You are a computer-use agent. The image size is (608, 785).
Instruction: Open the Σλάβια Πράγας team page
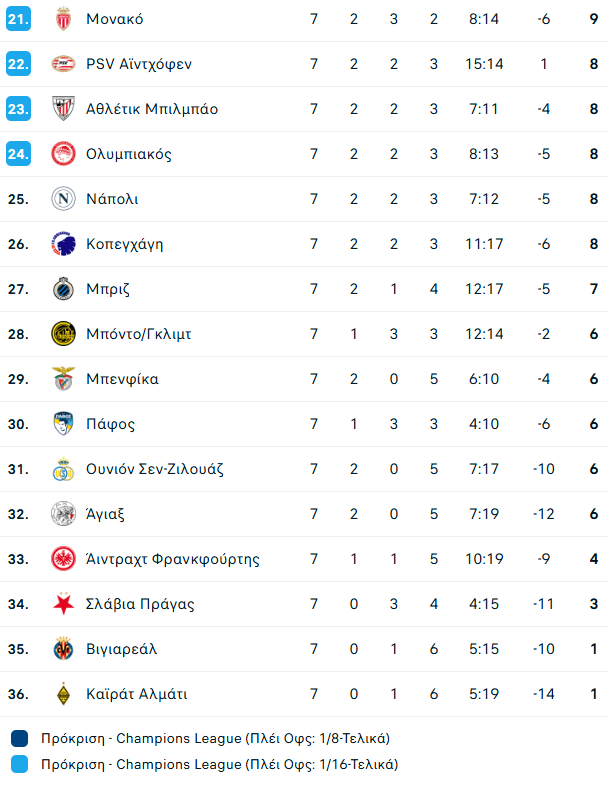(140, 604)
